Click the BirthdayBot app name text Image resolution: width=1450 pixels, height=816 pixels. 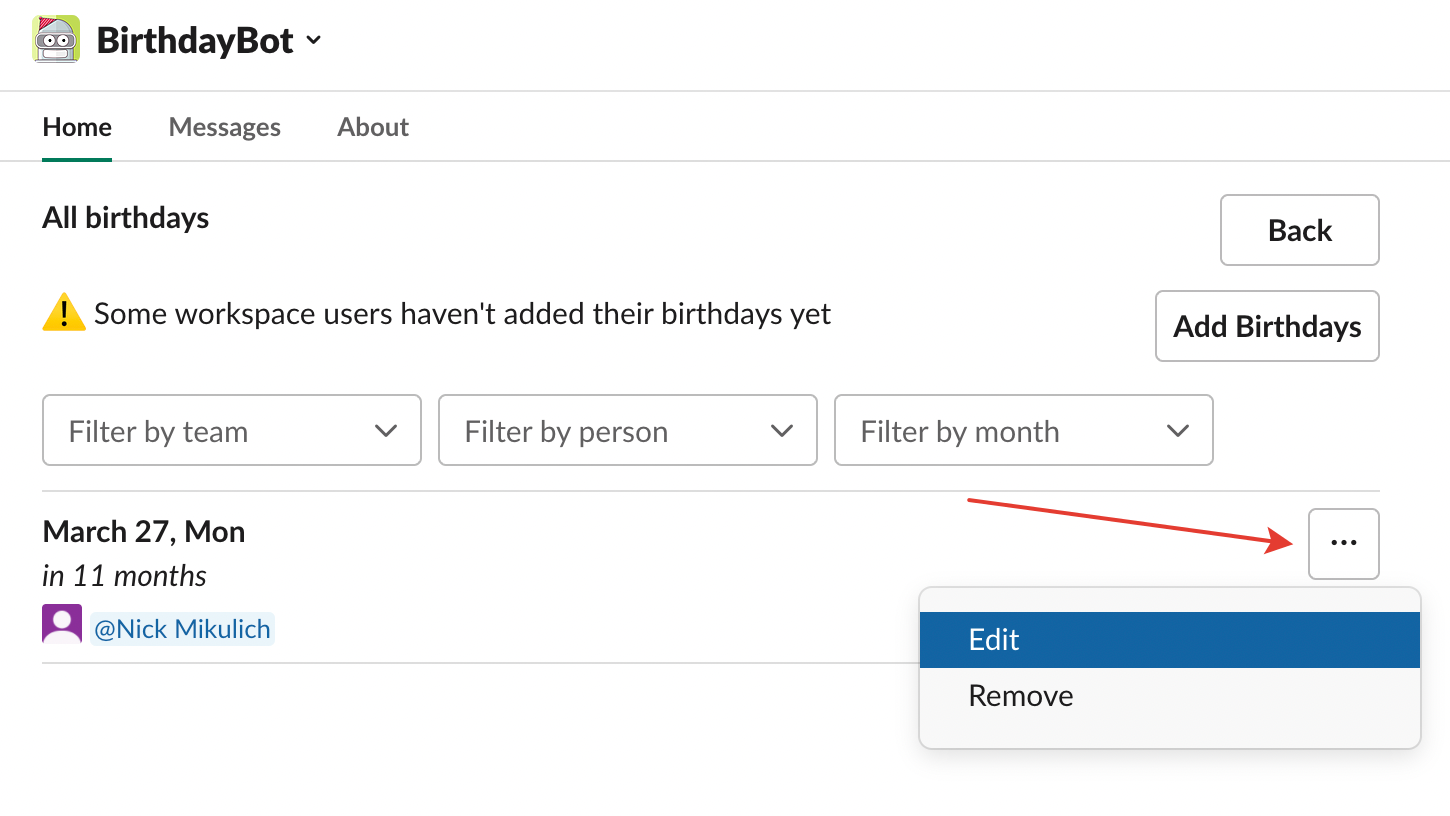pyautogui.click(x=195, y=41)
